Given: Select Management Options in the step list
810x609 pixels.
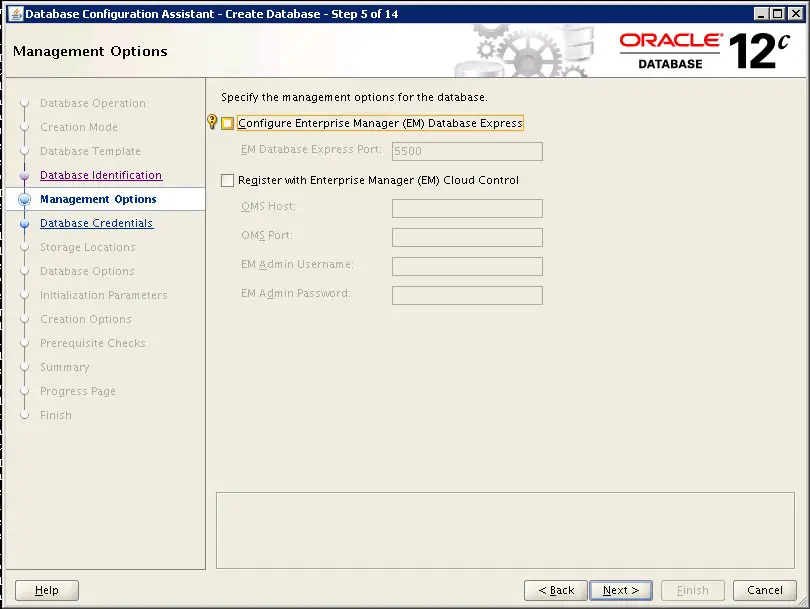Looking at the screenshot, I should coord(98,199).
